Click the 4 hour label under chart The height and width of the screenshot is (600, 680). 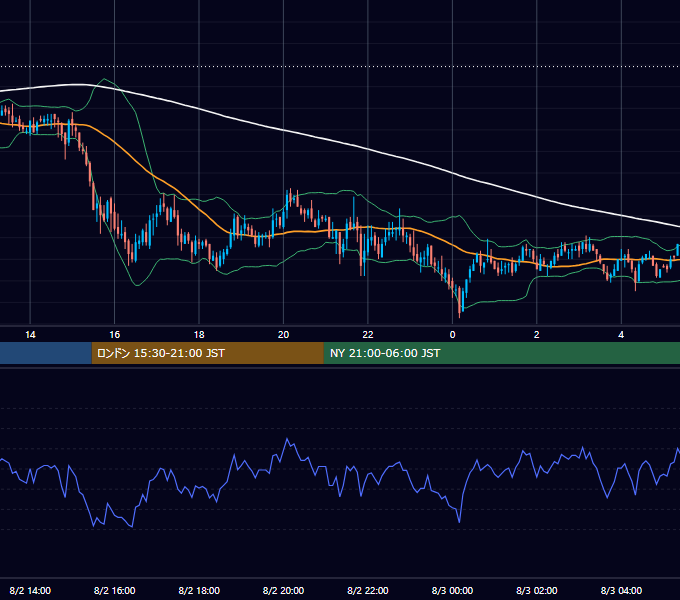click(621, 335)
